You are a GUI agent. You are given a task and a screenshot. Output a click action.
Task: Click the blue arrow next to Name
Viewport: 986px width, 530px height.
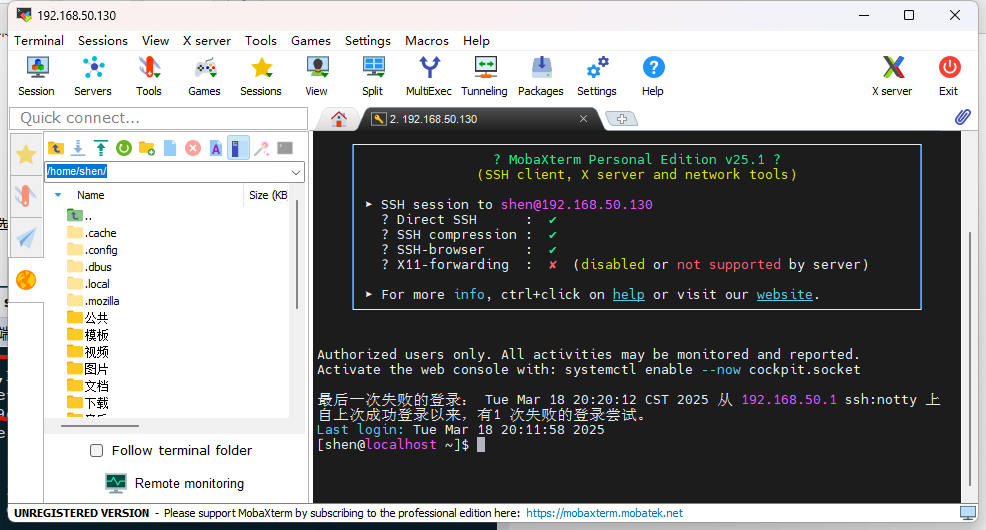click(58, 195)
